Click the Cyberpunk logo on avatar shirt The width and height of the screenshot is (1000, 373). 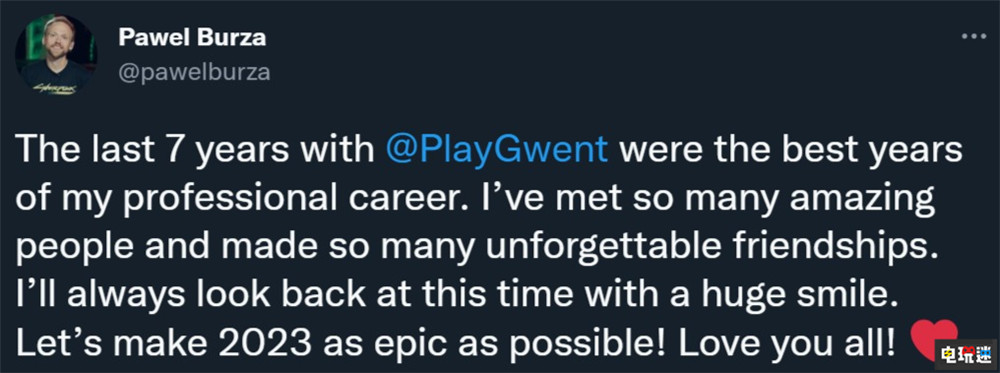[x=55, y=87]
